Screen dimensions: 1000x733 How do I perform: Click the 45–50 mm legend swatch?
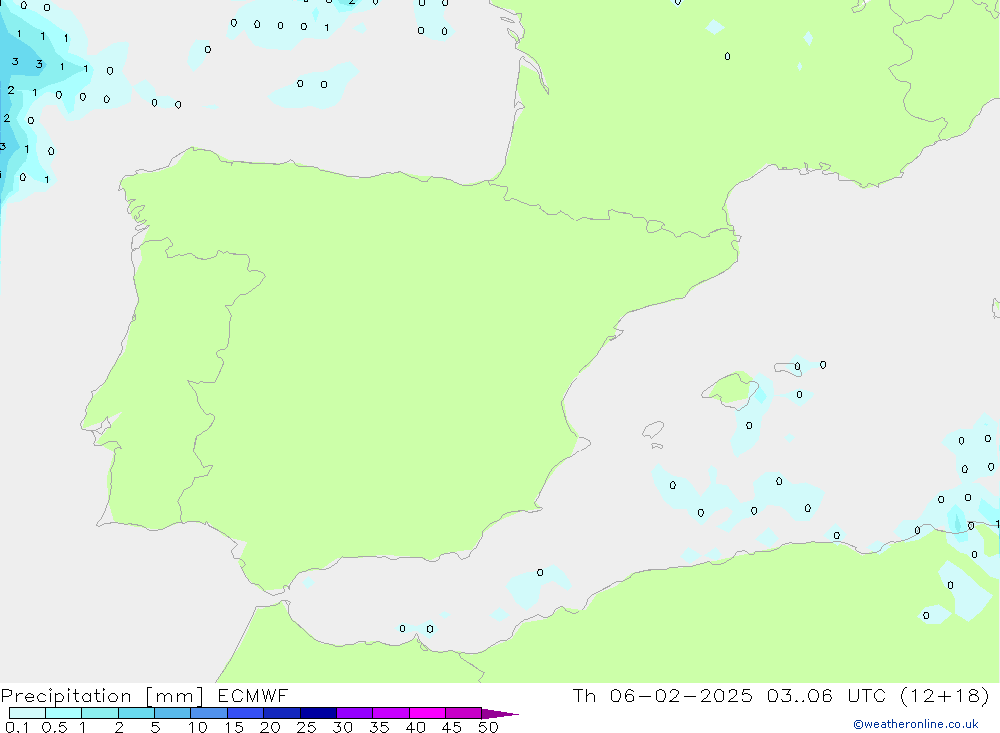pos(464,713)
